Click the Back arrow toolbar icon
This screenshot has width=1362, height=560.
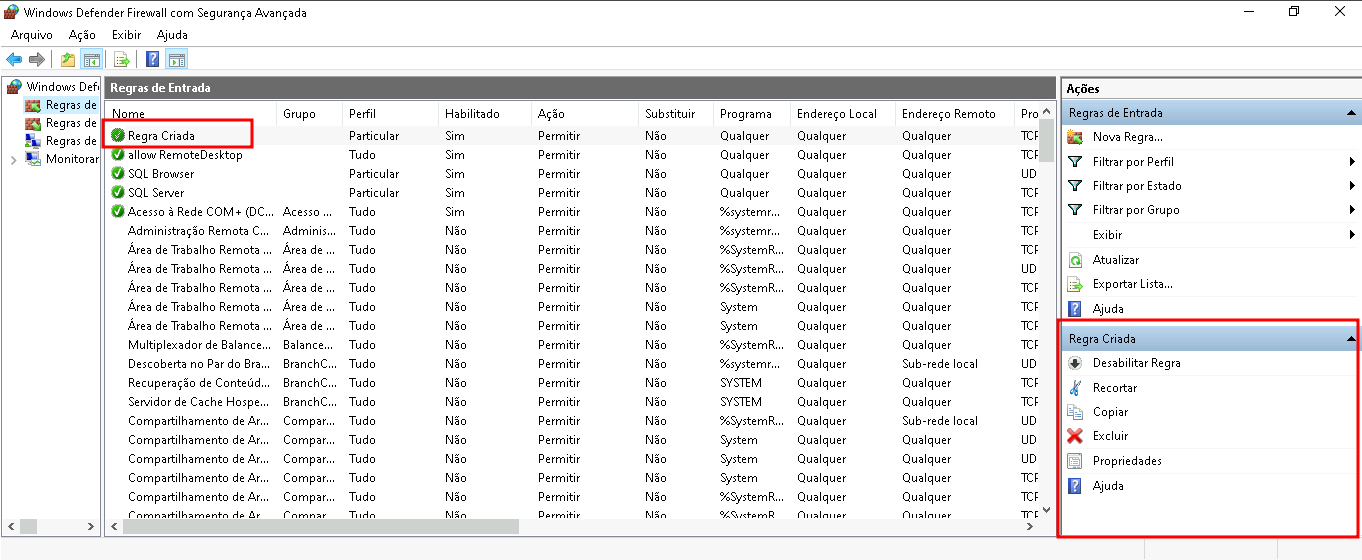[14, 59]
